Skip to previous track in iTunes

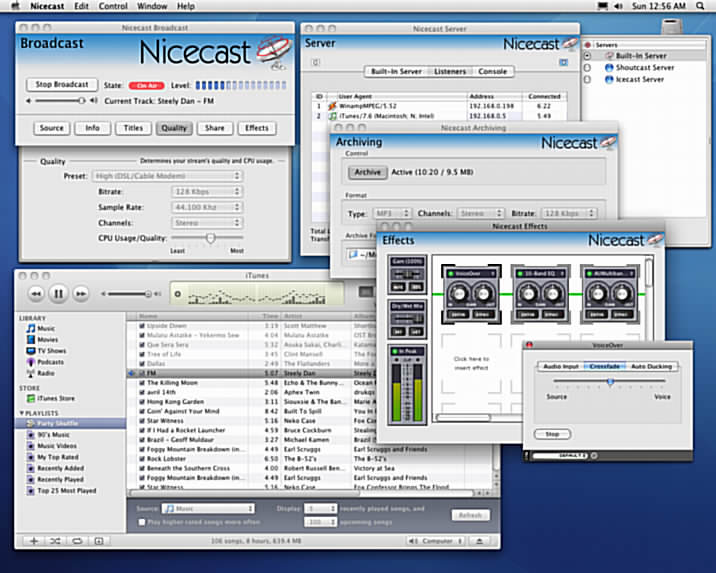tap(36, 294)
